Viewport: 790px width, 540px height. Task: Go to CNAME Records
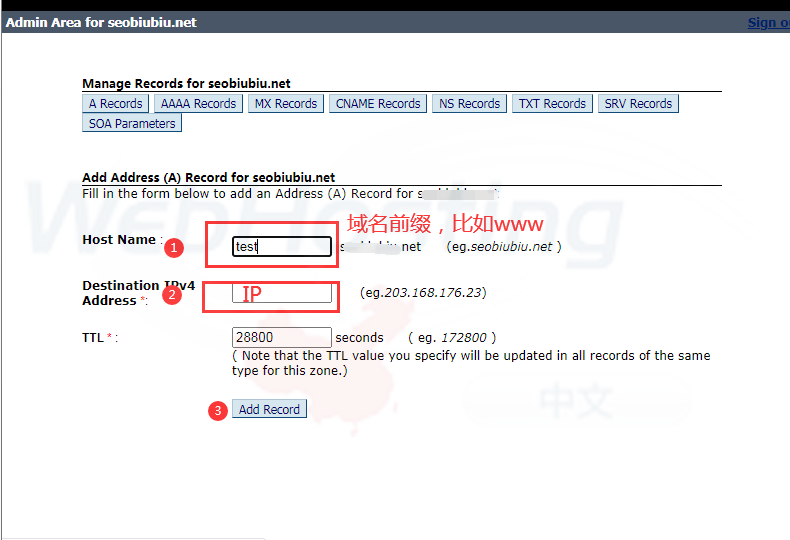[x=378, y=104]
